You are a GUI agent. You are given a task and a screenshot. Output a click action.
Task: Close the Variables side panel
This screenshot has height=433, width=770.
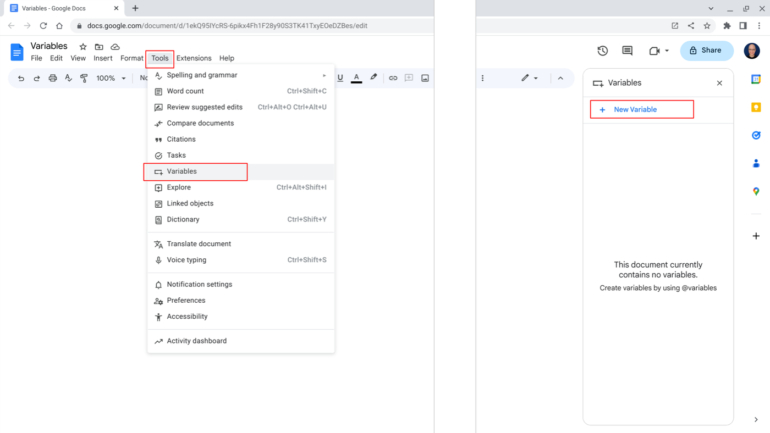(x=719, y=83)
